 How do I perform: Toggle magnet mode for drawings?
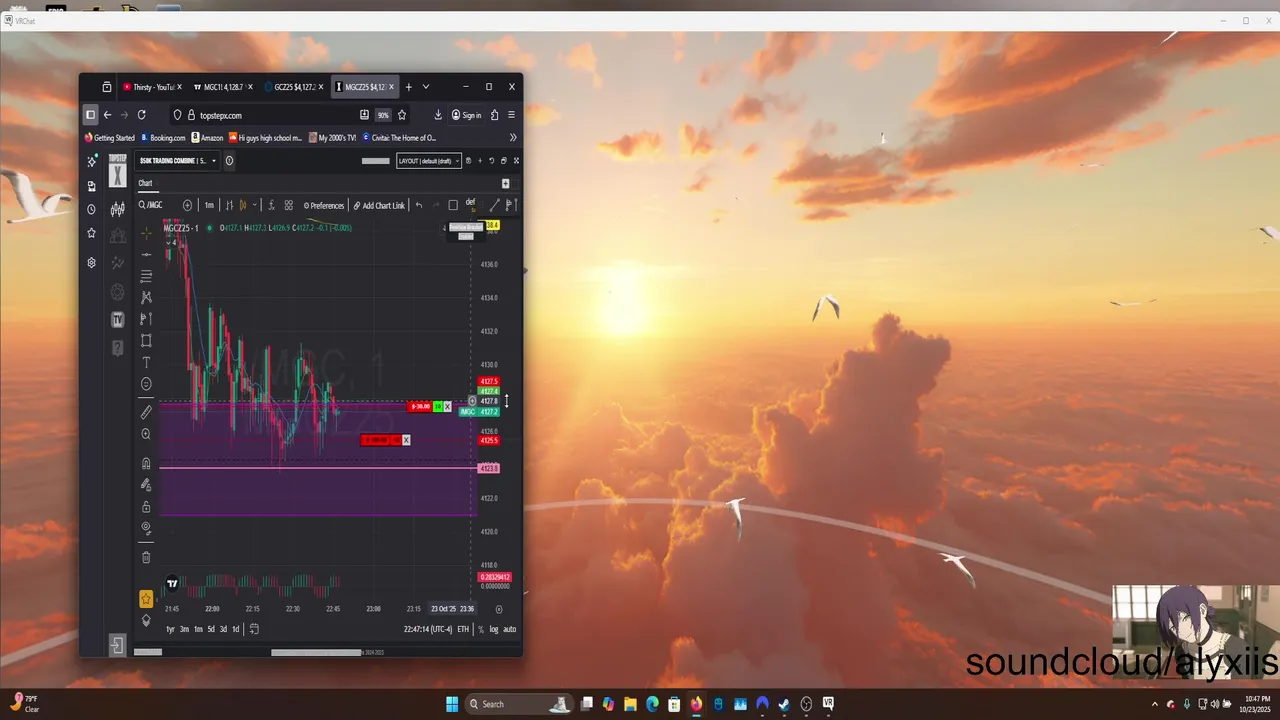click(x=146, y=463)
